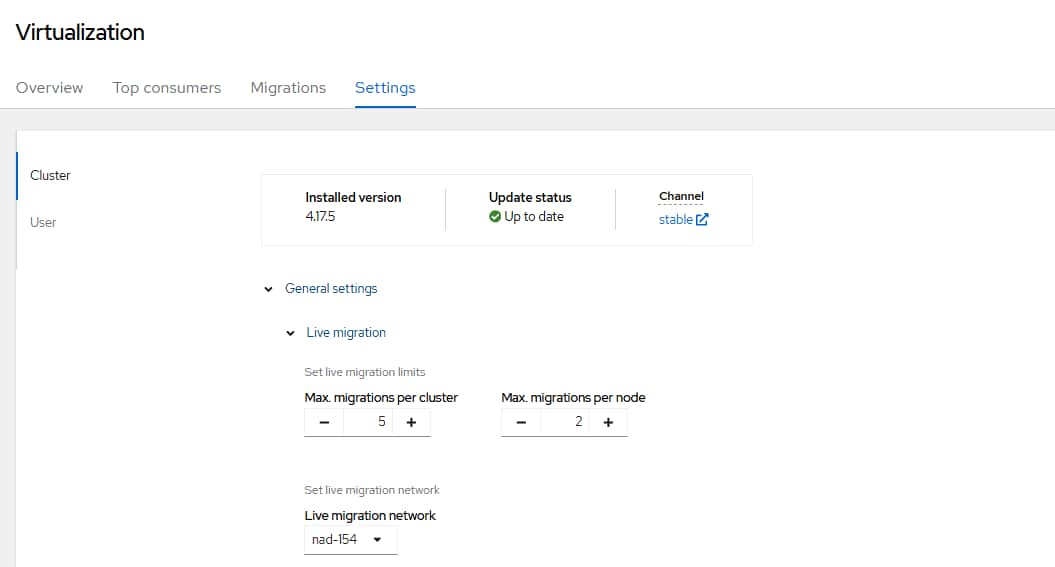Click Up to date status text
The width and height of the screenshot is (1055, 567).
click(x=534, y=217)
